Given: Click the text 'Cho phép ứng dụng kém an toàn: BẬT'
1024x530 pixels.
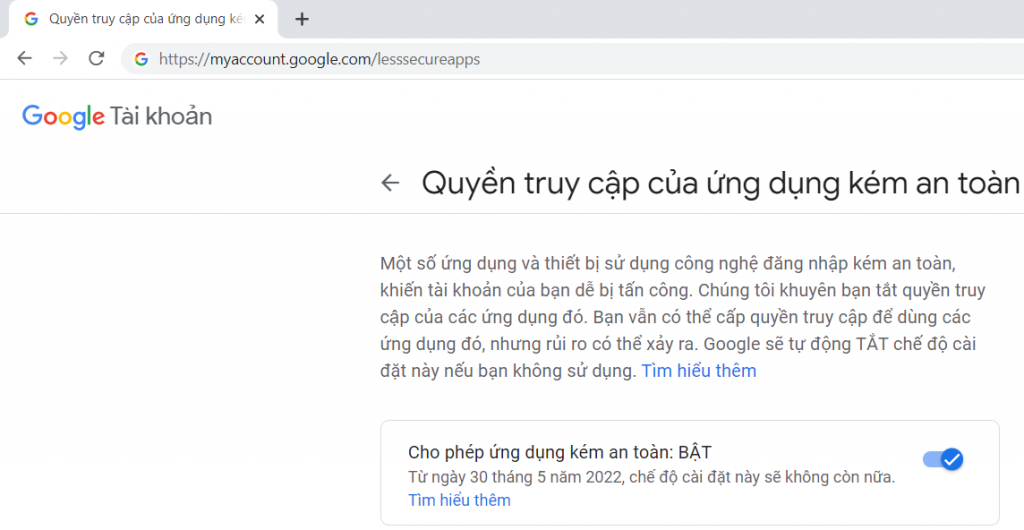Looking at the screenshot, I should click(x=560, y=452).
